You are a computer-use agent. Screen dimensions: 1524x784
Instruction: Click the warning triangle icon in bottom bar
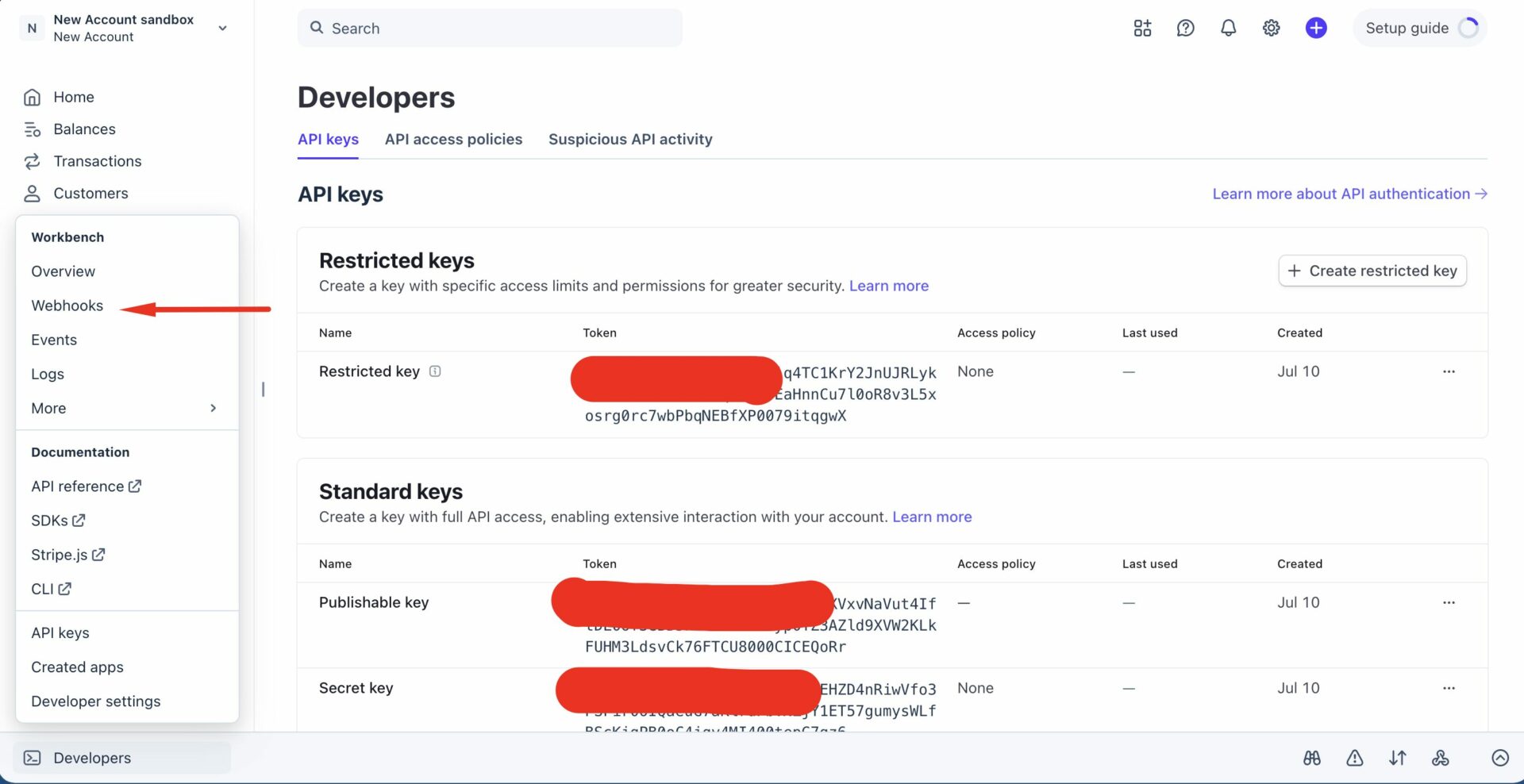point(1355,758)
